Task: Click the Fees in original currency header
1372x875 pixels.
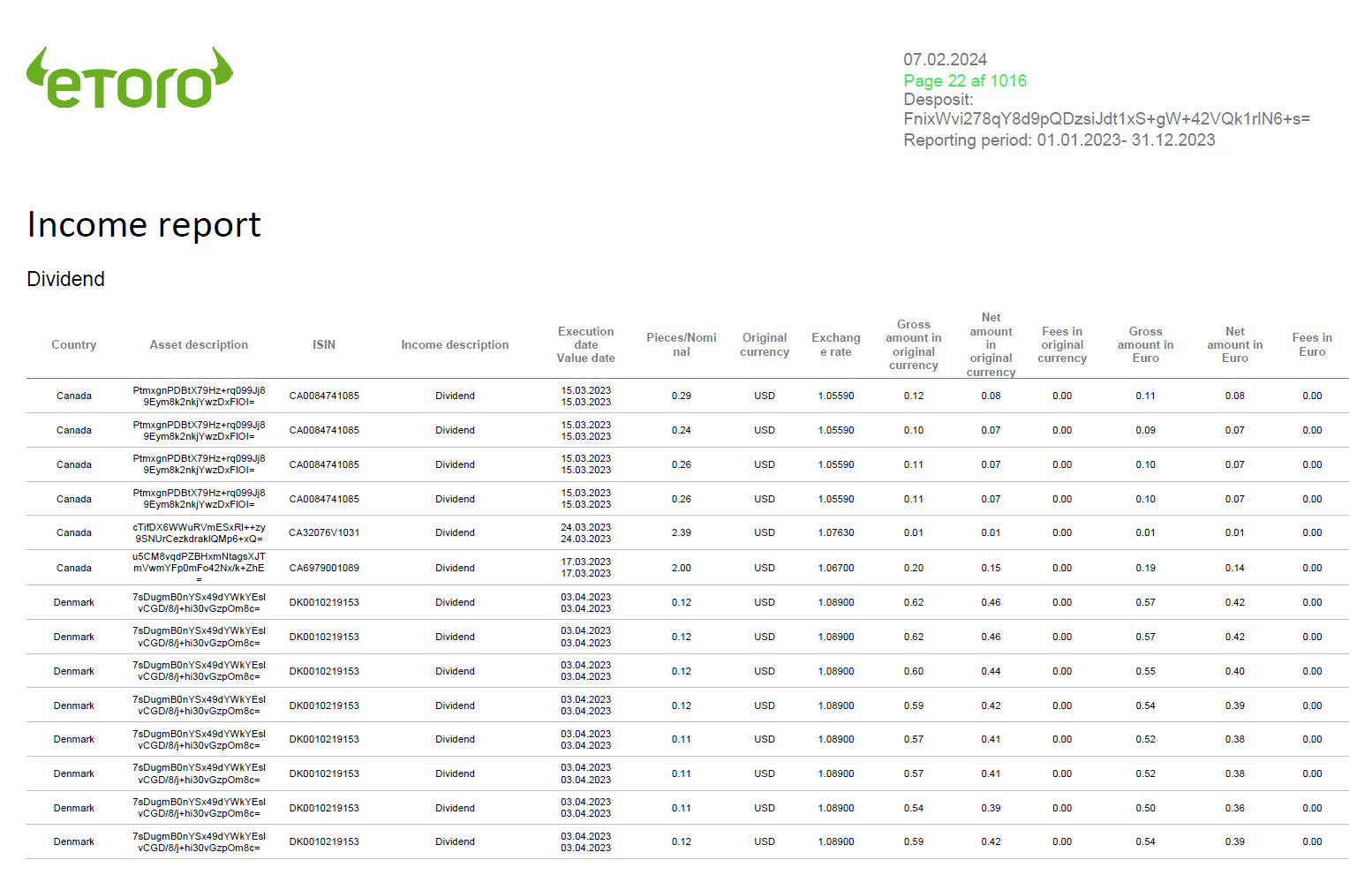Action: (x=1062, y=344)
